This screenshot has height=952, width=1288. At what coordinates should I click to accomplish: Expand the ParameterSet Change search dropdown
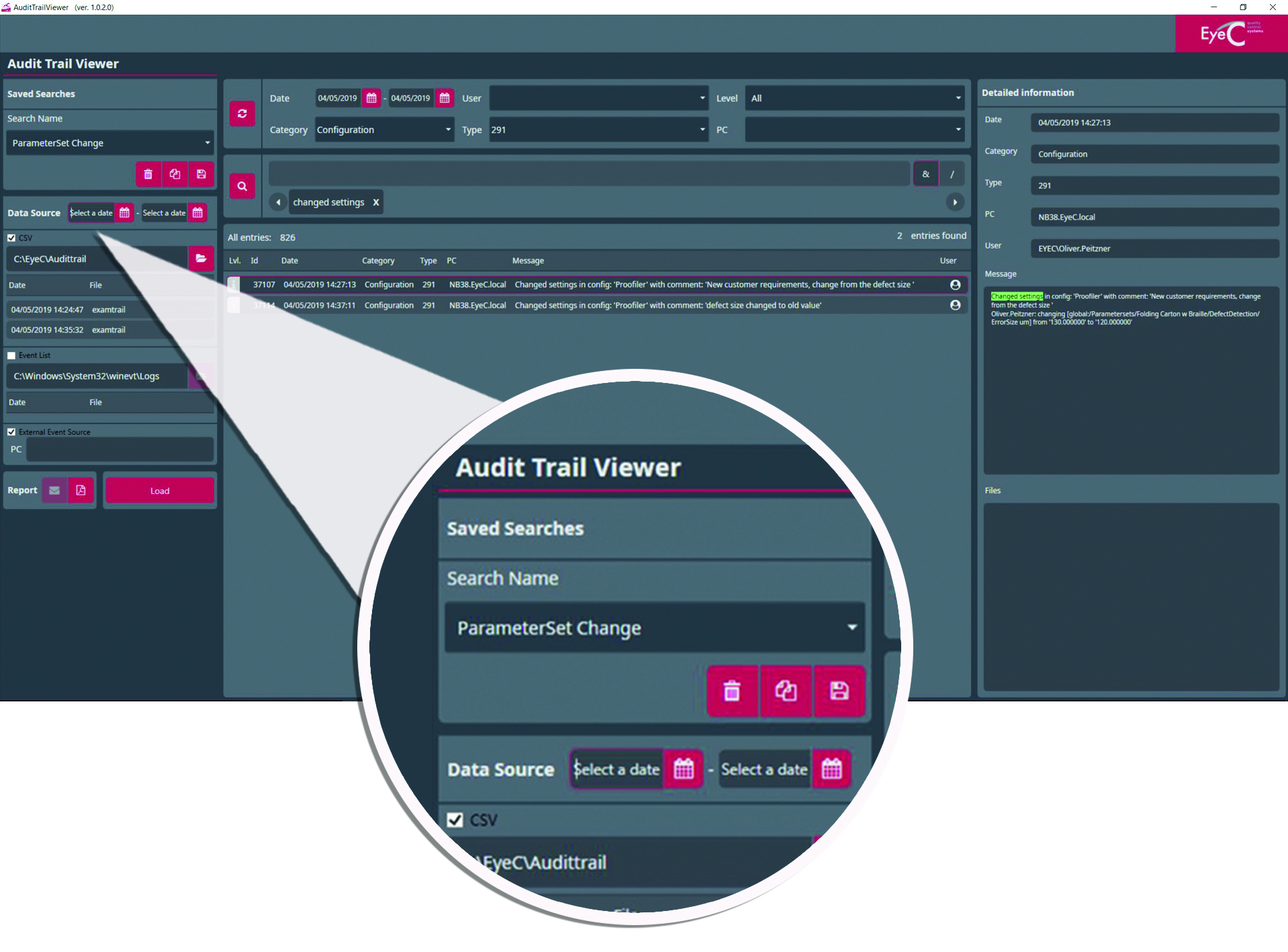tap(207, 143)
